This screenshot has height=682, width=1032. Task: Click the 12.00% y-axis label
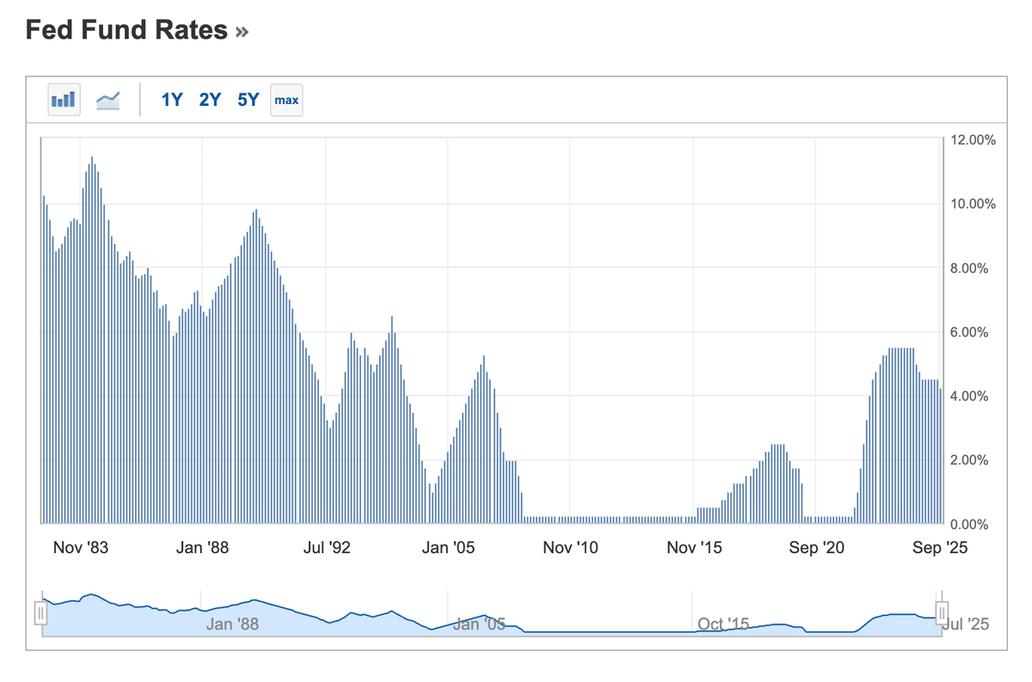973,140
